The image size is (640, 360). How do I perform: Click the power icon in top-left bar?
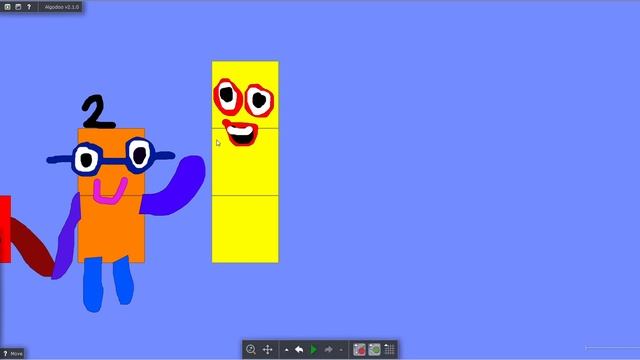pyautogui.click(x=7, y=7)
